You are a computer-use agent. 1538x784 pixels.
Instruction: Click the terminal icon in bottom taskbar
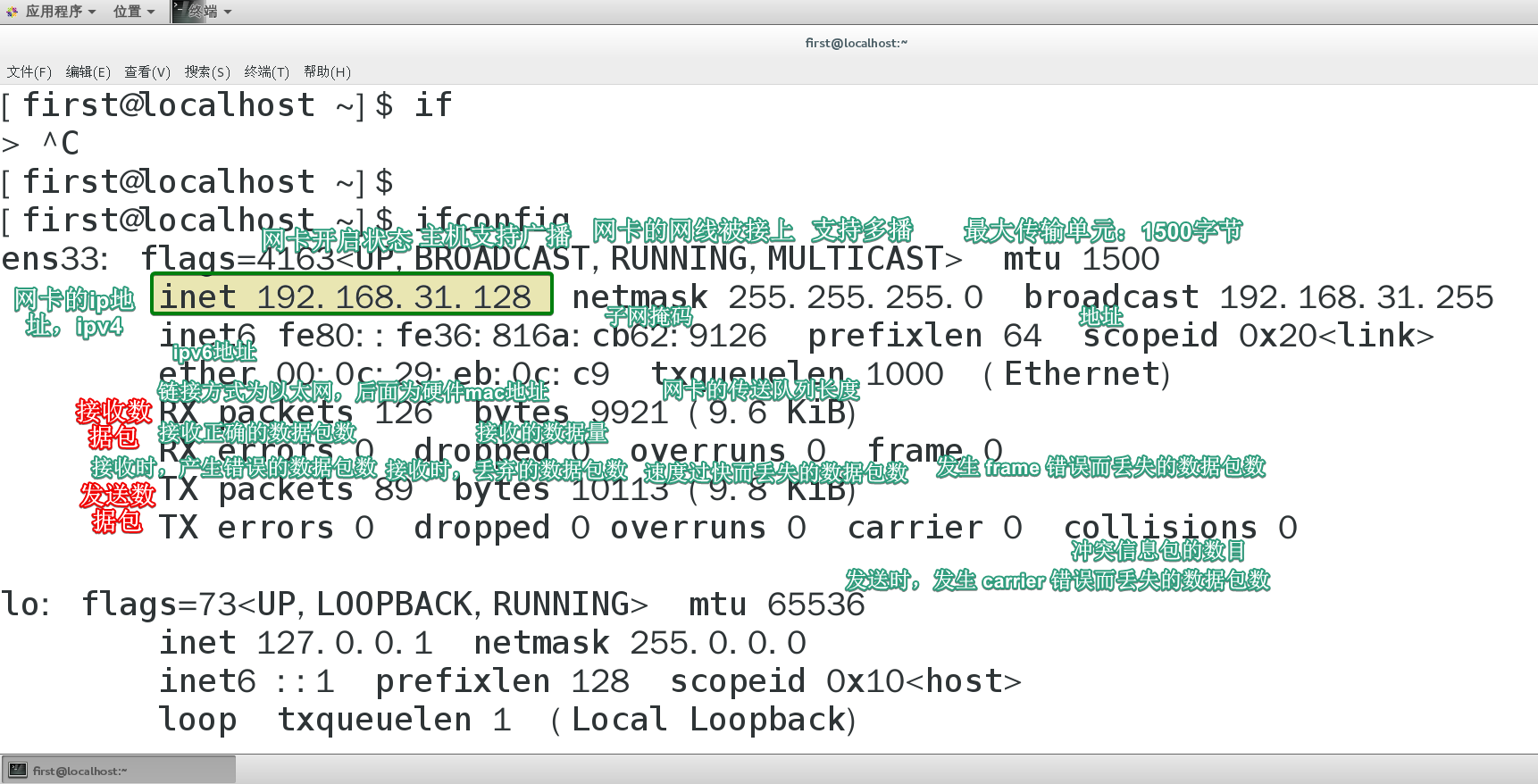point(18,770)
